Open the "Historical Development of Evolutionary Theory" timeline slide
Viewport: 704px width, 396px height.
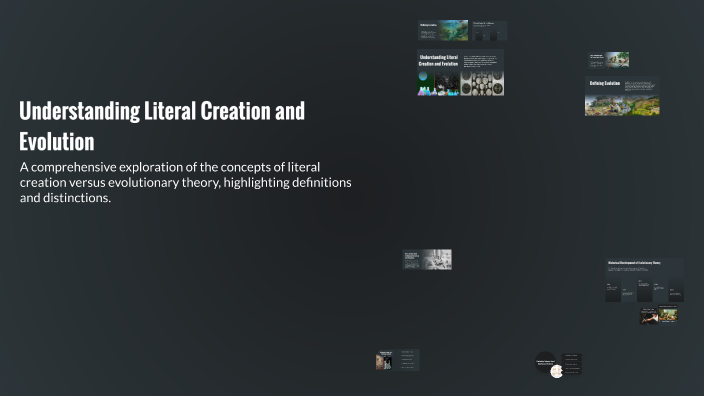644,280
